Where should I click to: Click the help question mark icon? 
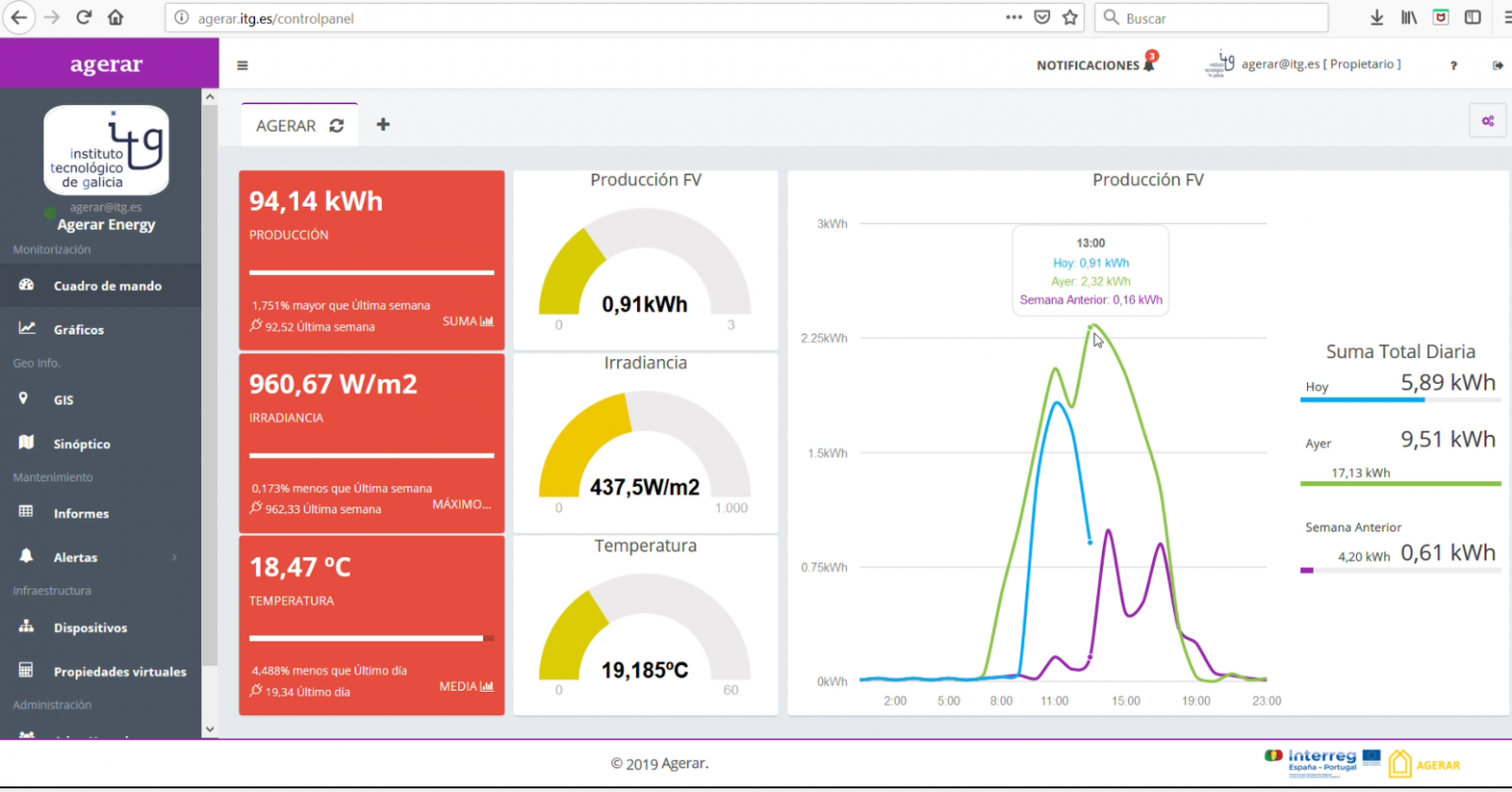pyautogui.click(x=1453, y=65)
